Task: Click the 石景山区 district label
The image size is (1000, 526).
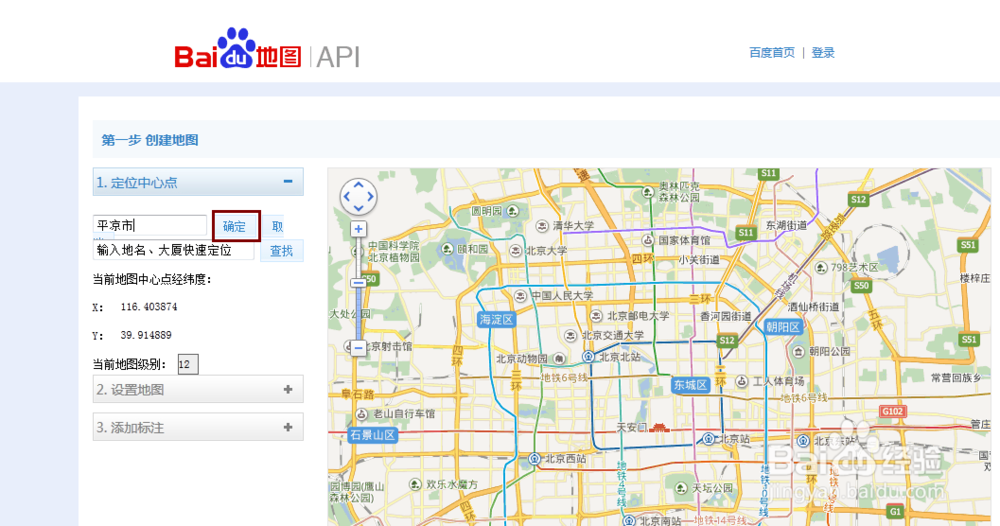Action: click(372, 435)
